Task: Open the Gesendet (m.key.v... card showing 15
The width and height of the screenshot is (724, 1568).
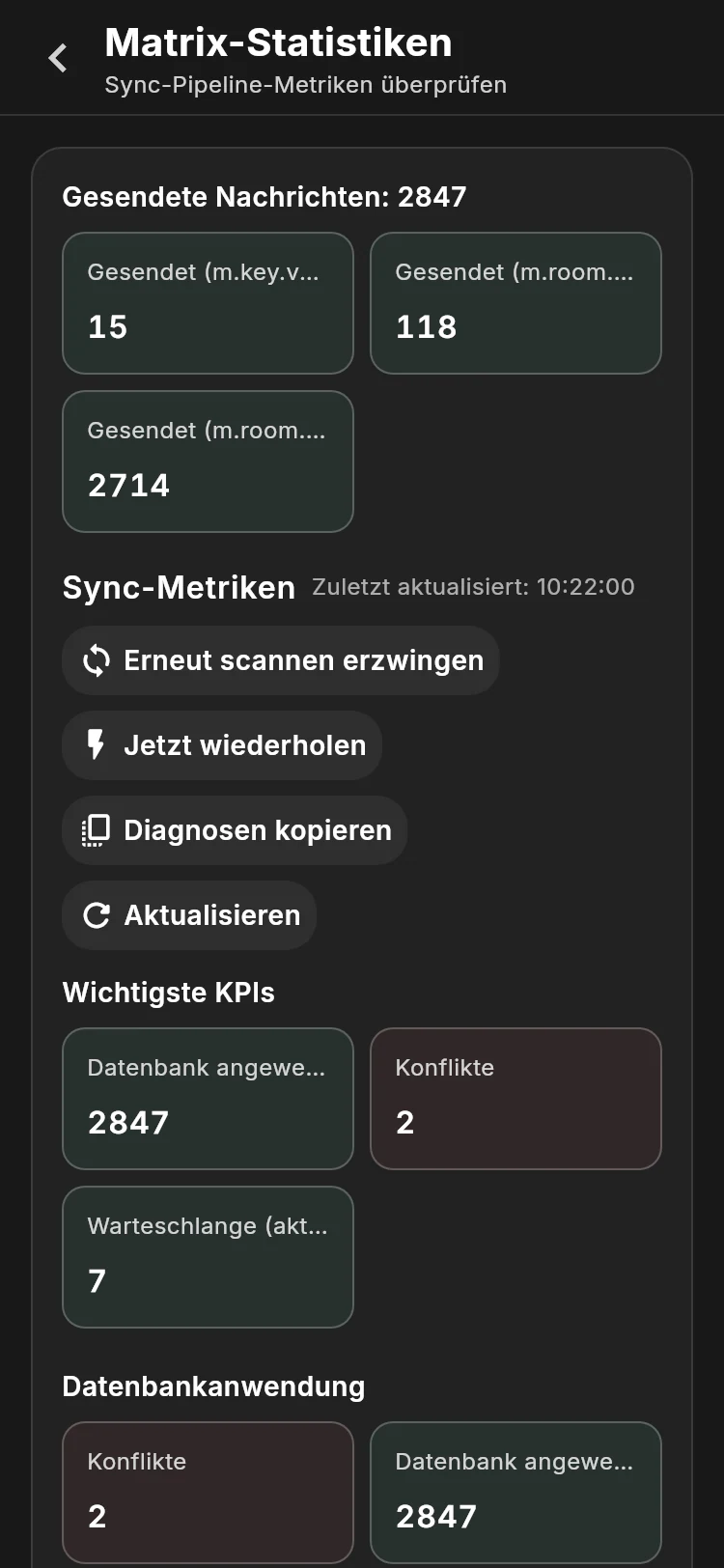Action: (208, 303)
